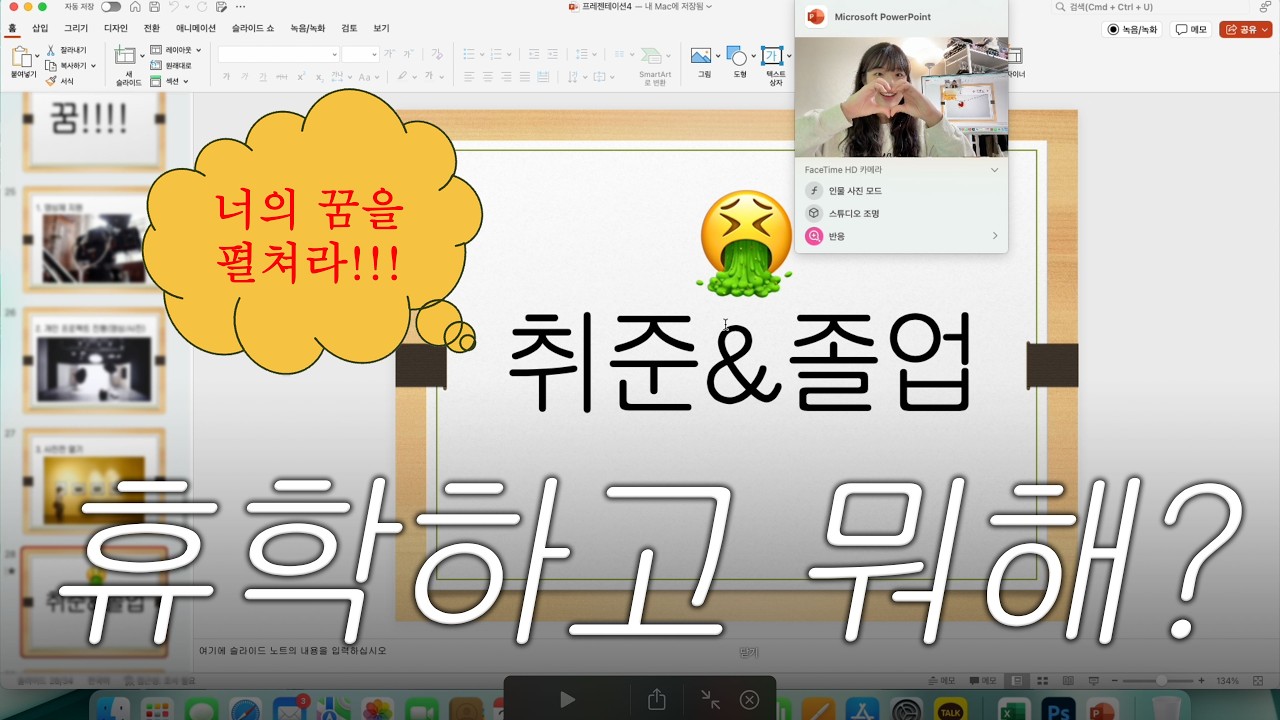Screen dimensions: 1280x720
Task: Click the Home icon in title bar
Action: [135, 7]
